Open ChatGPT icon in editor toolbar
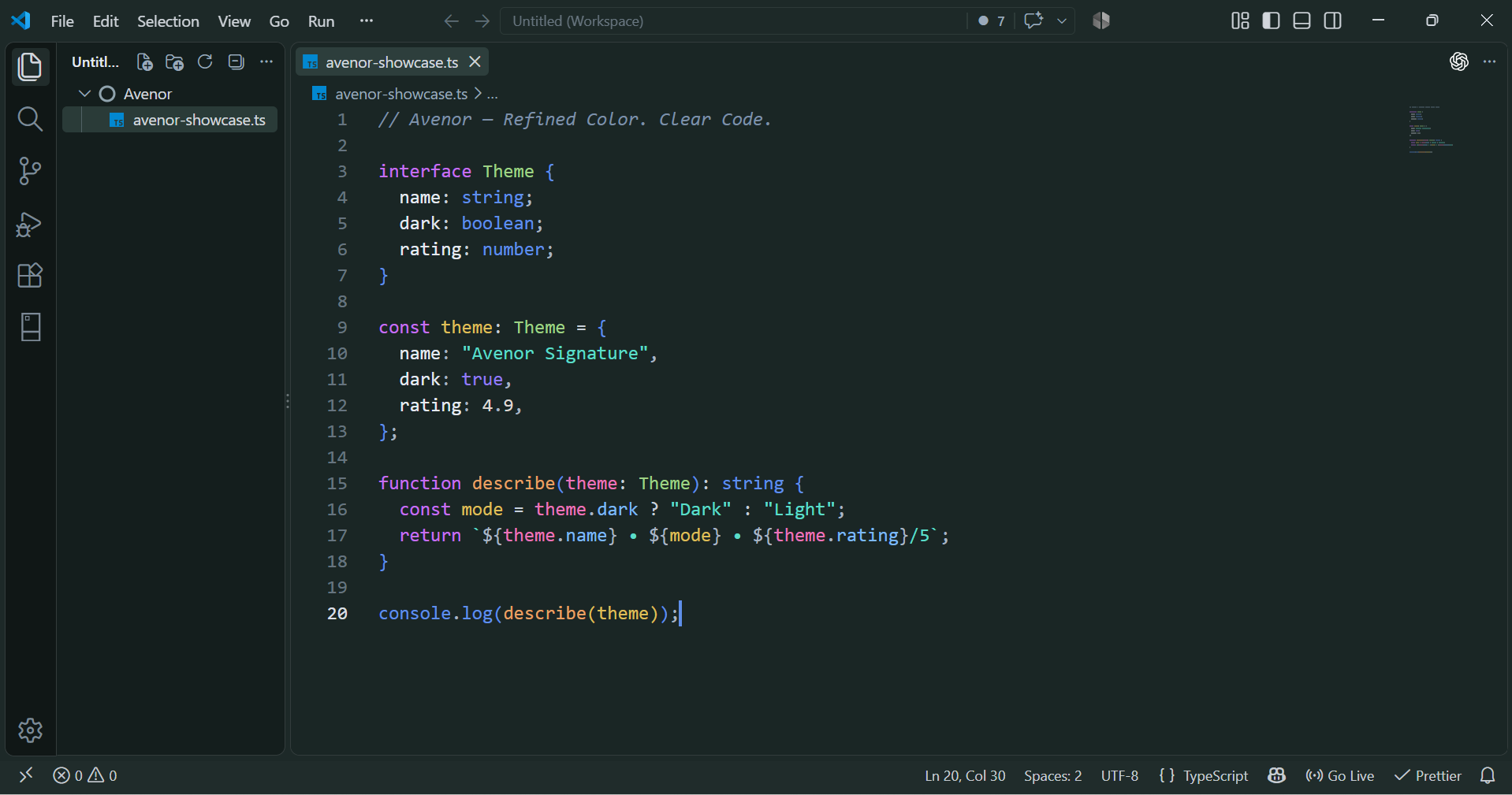This screenshot has height=795, width=1512. coord(1459,61)
